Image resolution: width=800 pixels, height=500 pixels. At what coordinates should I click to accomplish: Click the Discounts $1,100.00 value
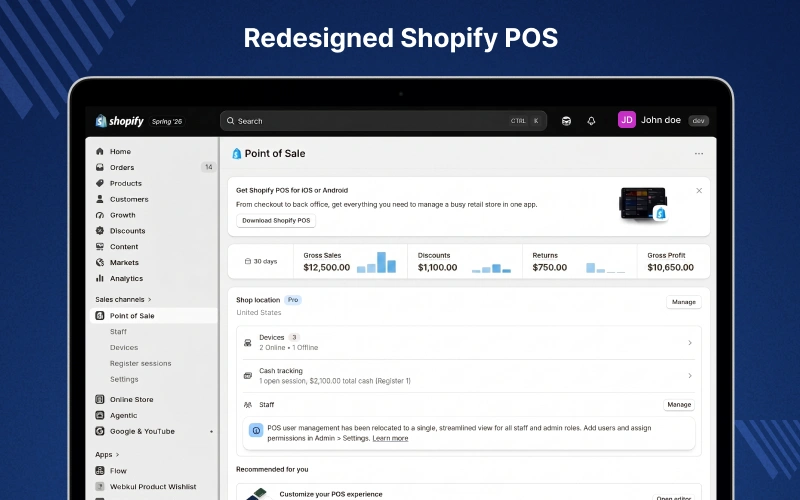(x=437, y=267)
